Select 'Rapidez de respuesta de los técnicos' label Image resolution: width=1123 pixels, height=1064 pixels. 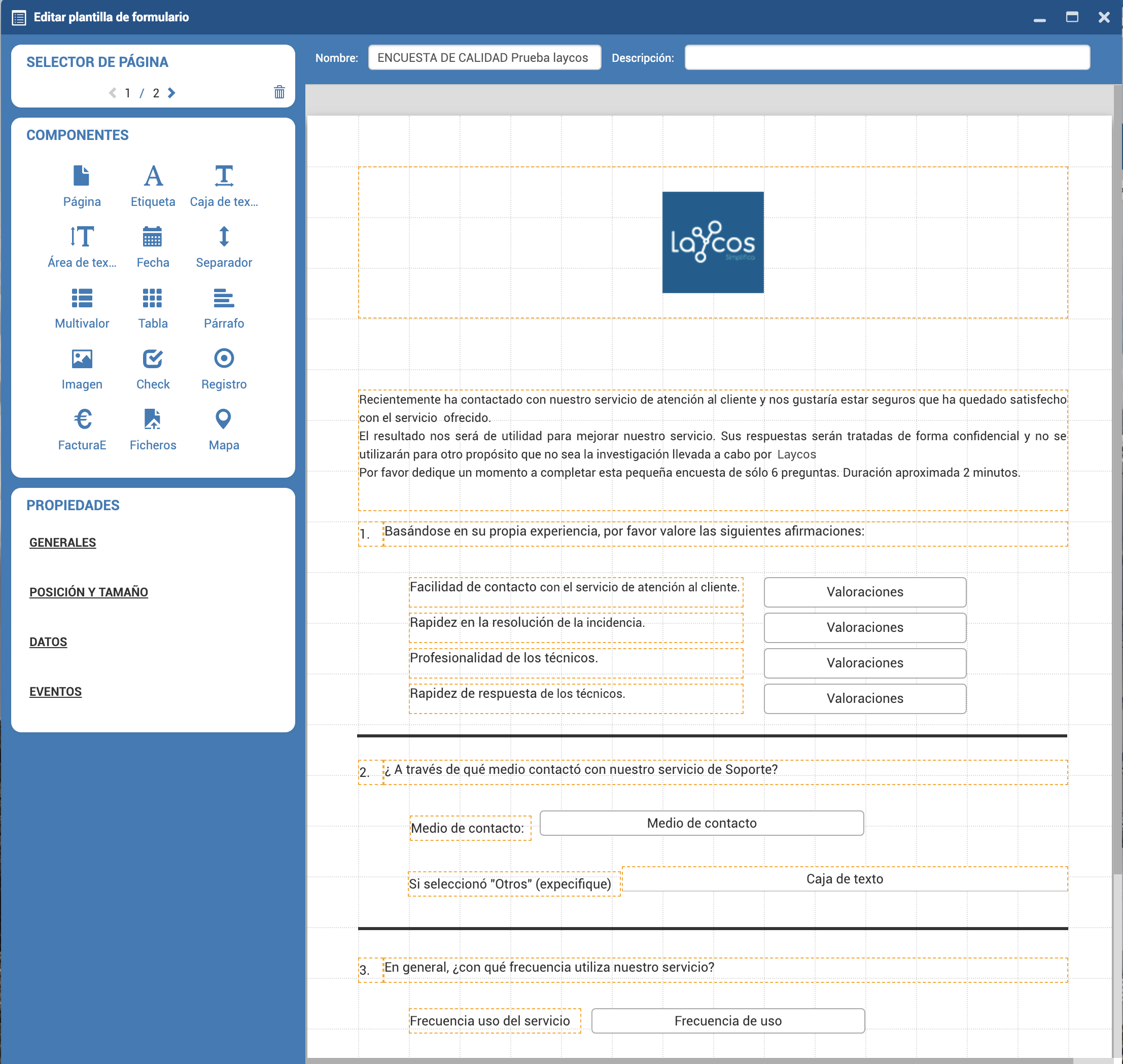[x=576, y=699]
